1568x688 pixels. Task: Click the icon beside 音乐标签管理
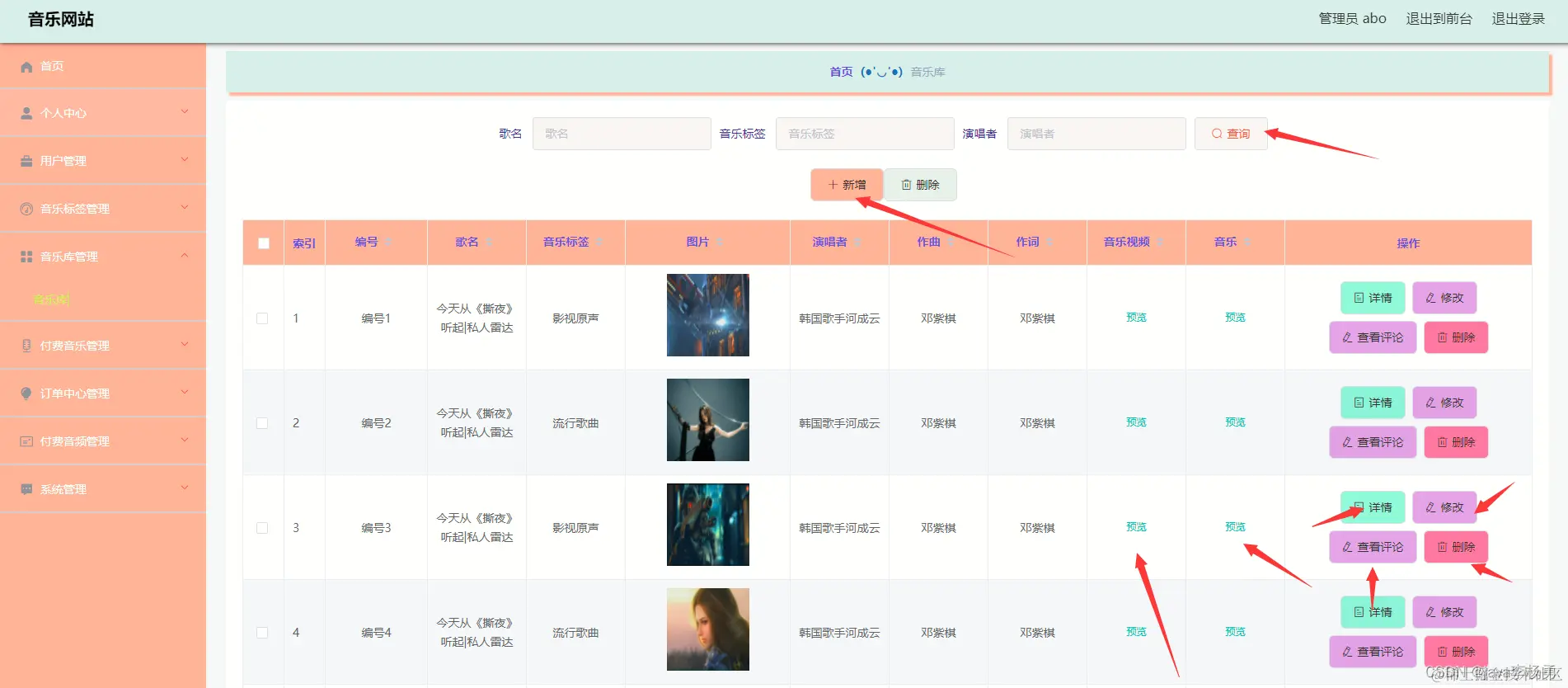click(26, 209)
